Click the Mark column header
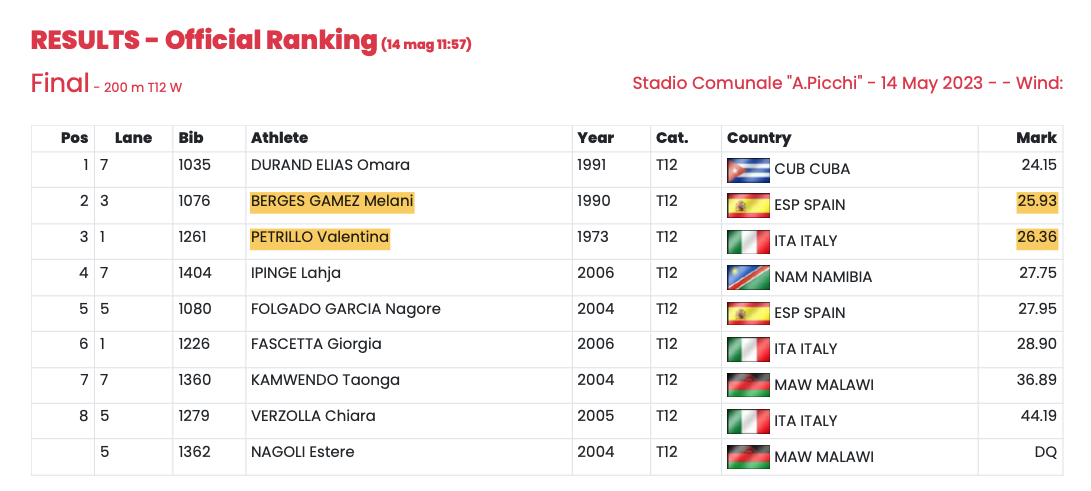The image size is (1091, 491). 1036,138
